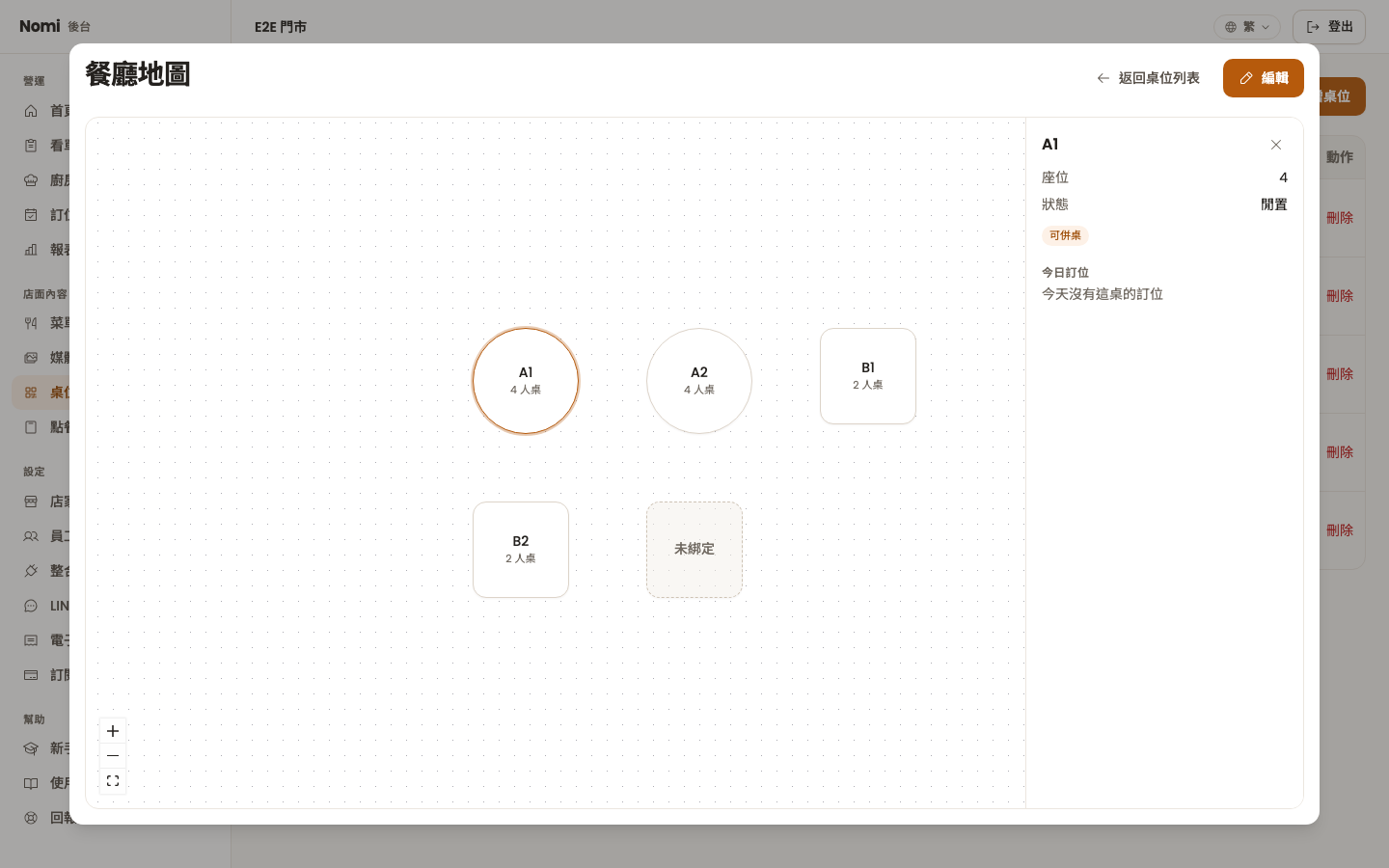Image resolution: width=1389 pixels, height=868 pixels.
Task: Click the E2E 門市 store name
Action: [281, 27]
